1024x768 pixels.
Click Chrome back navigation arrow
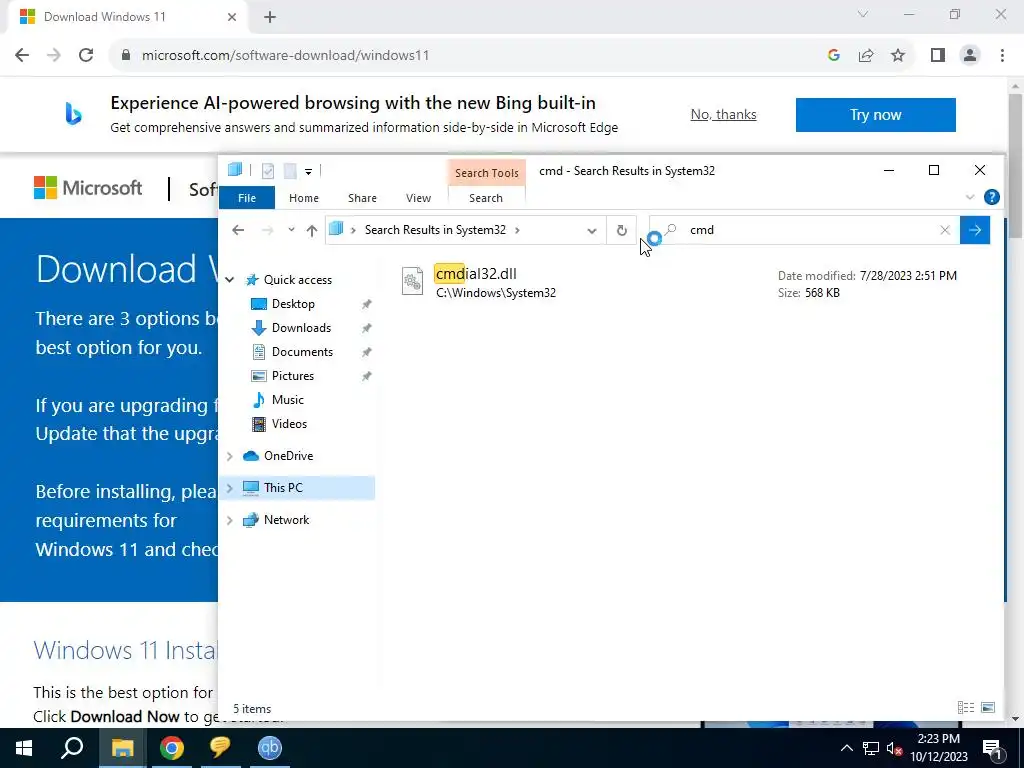[x=22, y=55]
